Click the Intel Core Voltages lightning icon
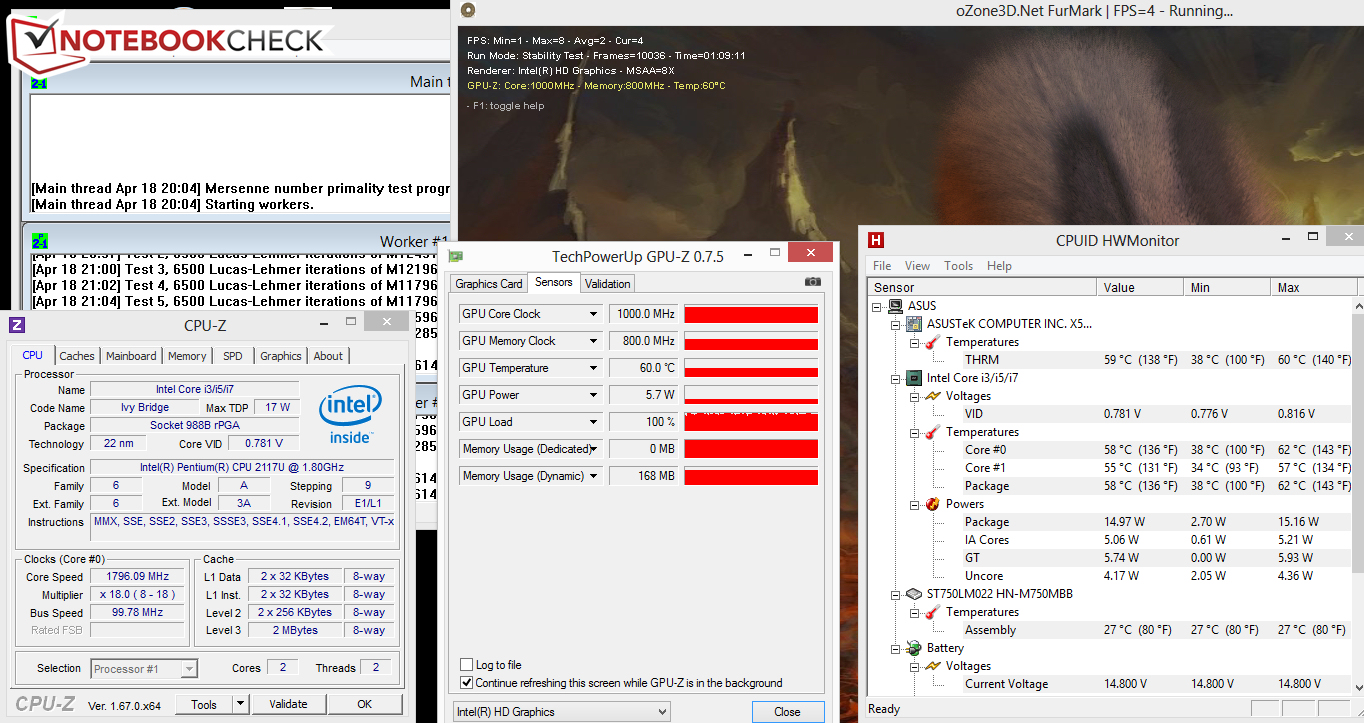The height and width of the screenshot is (723, 1364). [932, 396]
